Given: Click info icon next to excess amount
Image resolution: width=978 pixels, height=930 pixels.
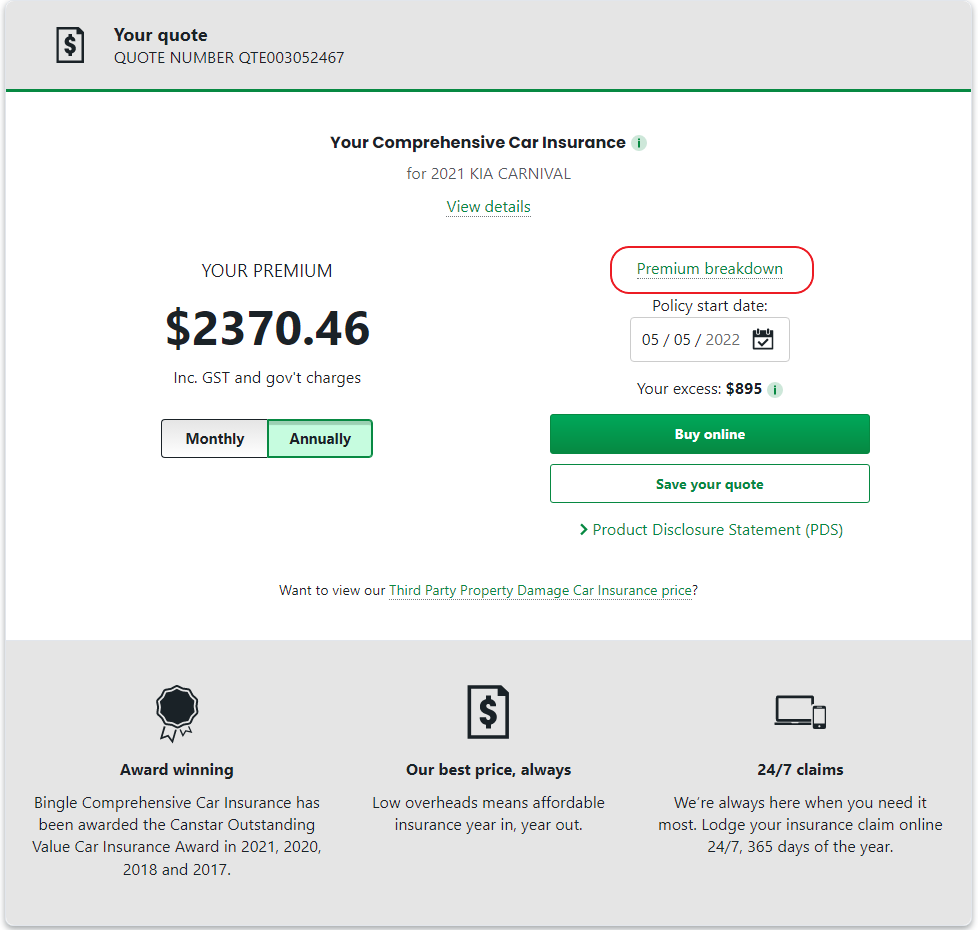Looking at the screenshot, I should tap(775, 390).
